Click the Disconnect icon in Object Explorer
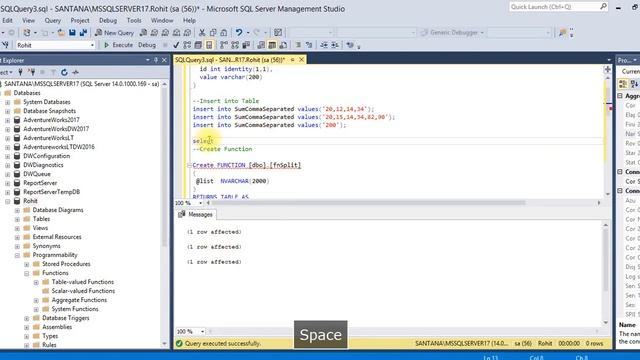This screenshot has height=360, width=640. (31, 72)
